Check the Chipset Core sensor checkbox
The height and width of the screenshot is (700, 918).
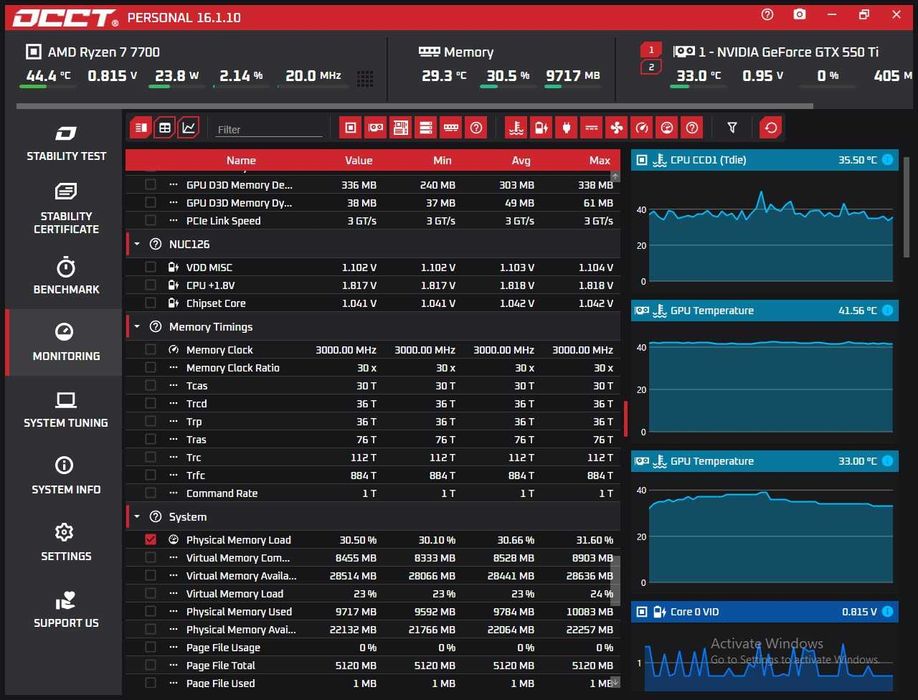[150, 303]
